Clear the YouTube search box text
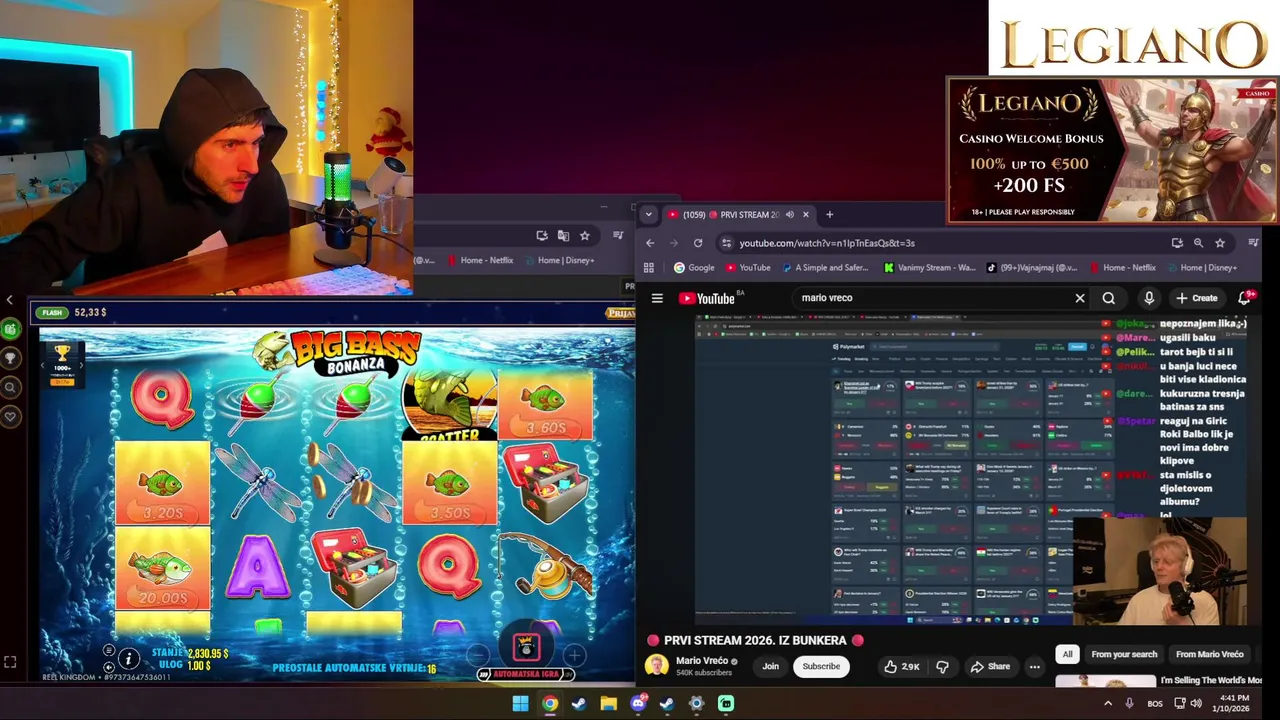This screenshot has height=720, width=1280. click(x=1080, y=298)
